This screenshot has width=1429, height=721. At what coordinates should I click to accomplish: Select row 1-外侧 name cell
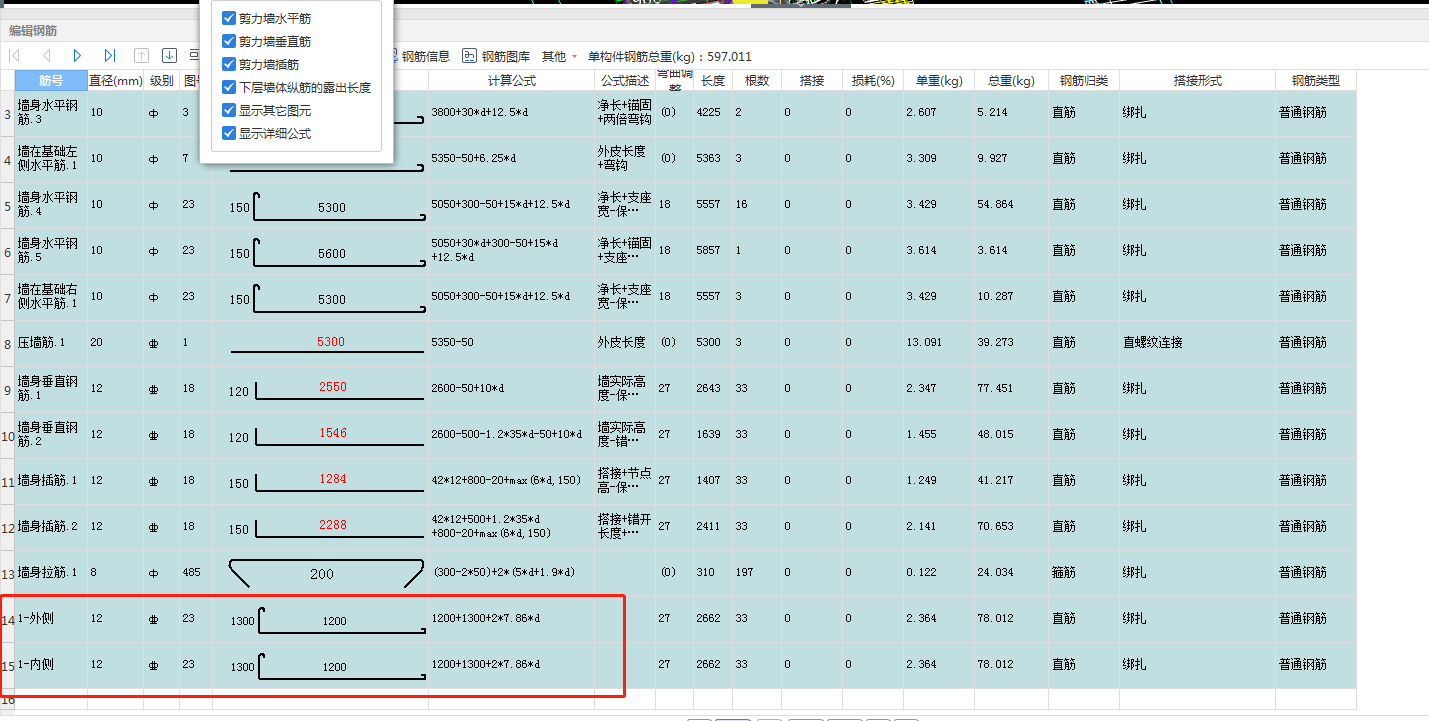point(51,620)
